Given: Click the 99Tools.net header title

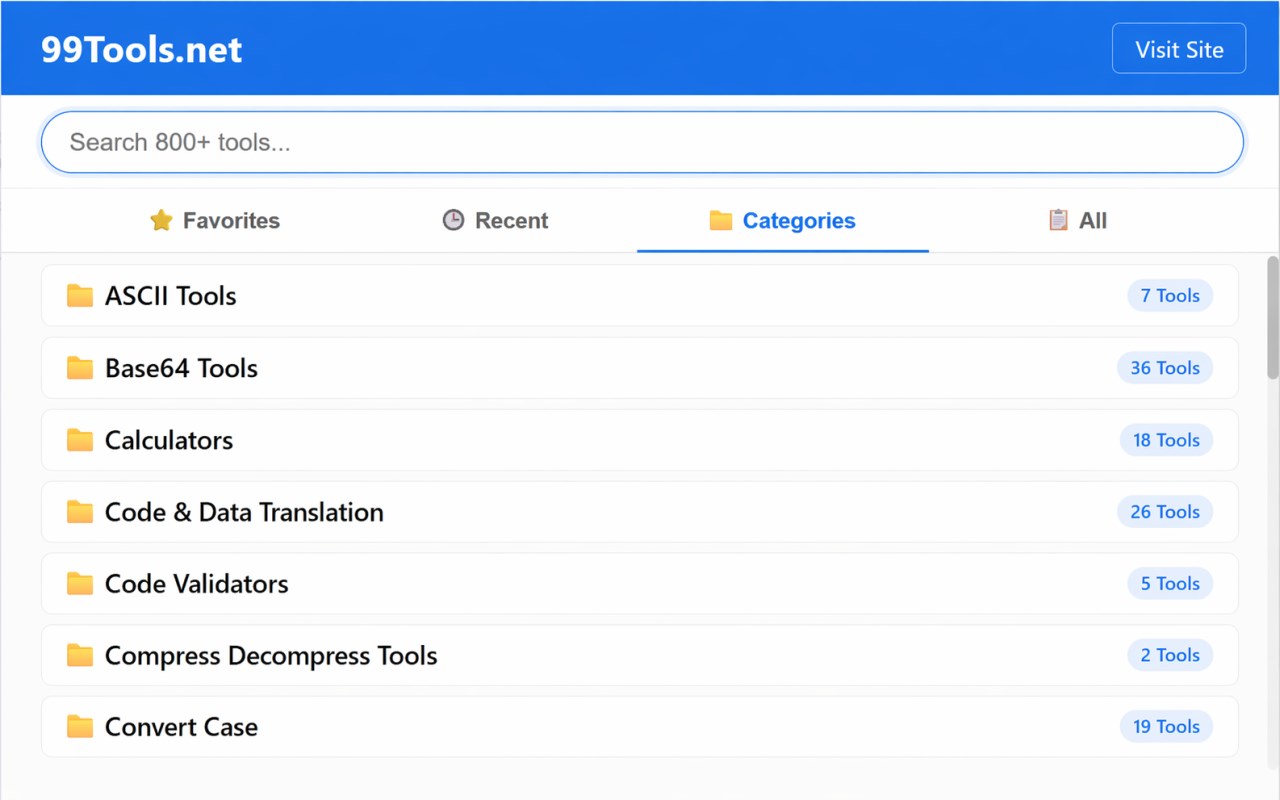Looking at the screenshot, I should (141, 50).
